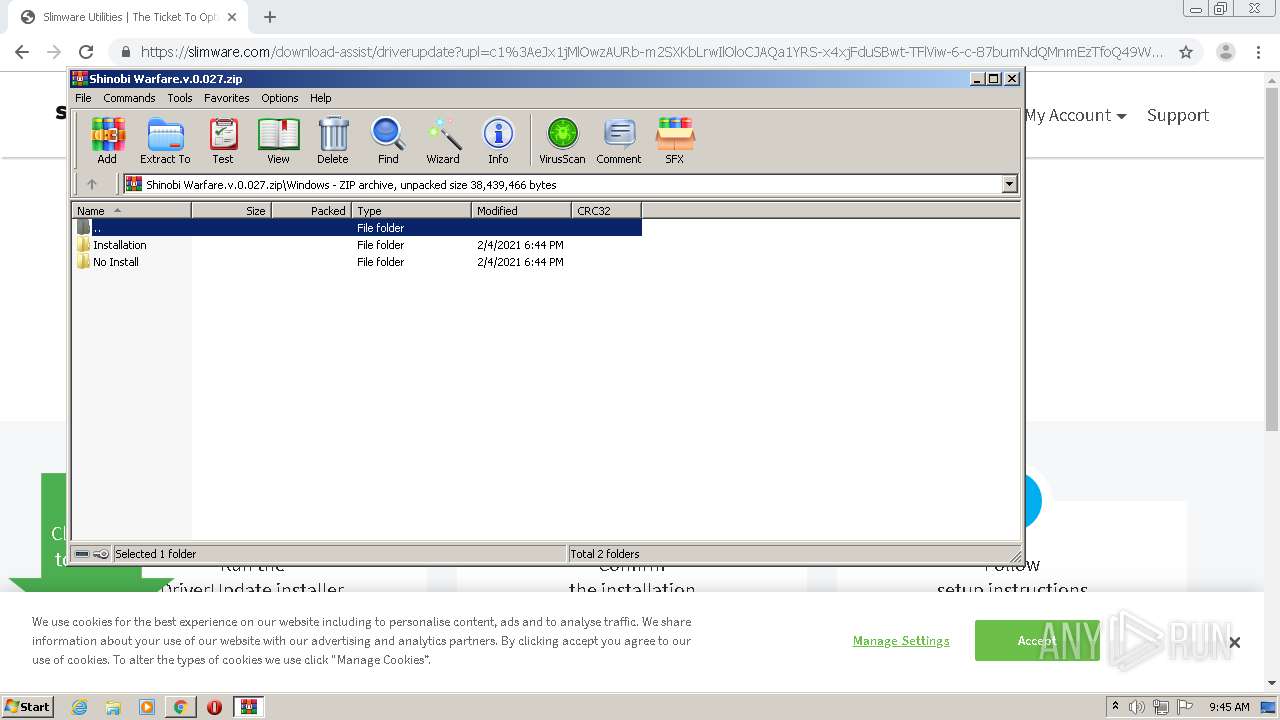Click Support link on webpage
The height and width of the screenshot is (720, 1280).
click(1178, 115)
